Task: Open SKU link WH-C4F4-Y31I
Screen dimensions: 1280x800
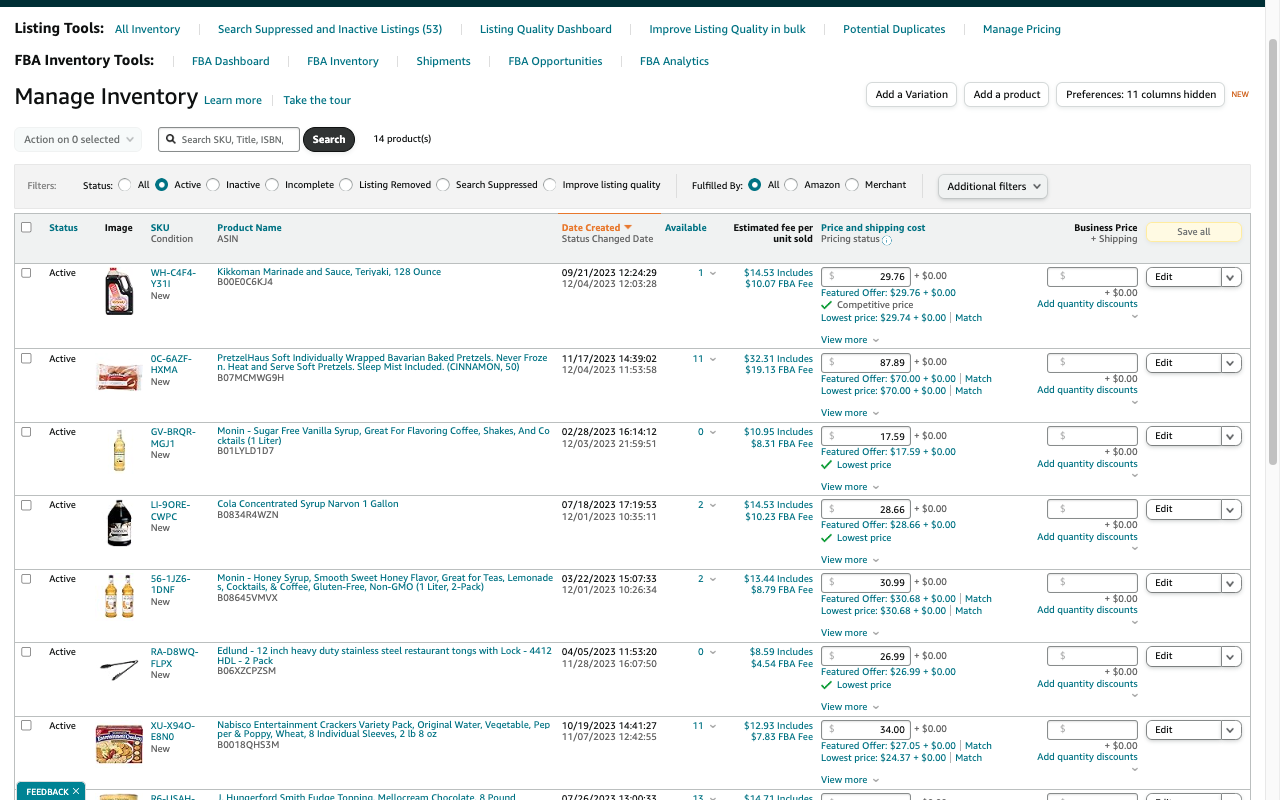Action: [174, 277]
